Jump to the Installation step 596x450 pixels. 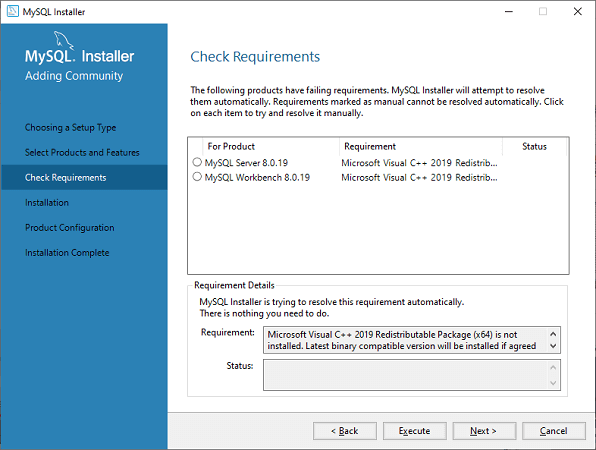pos(47,203)
